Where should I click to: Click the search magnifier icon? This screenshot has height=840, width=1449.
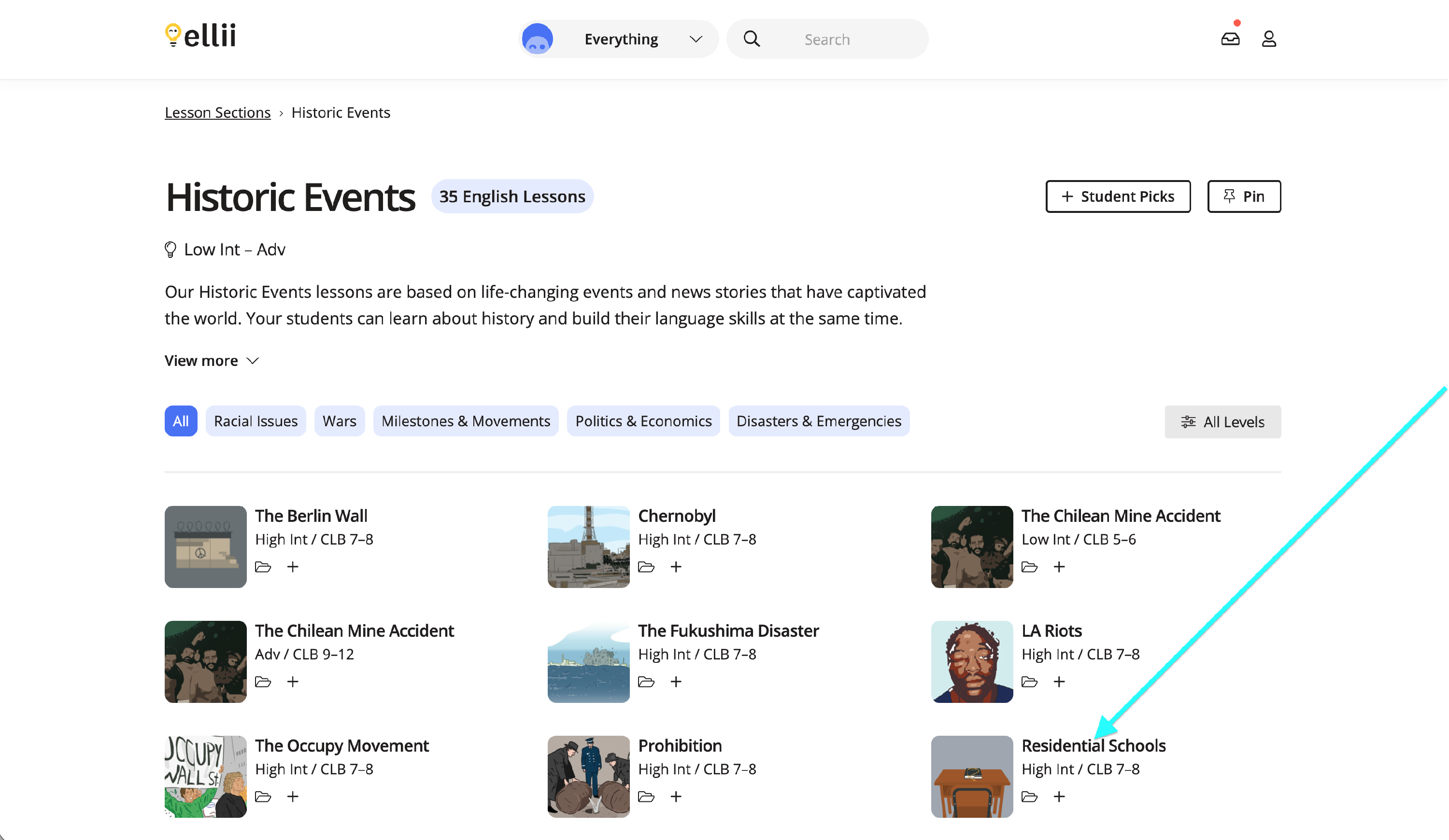click(x=752, y=39)
